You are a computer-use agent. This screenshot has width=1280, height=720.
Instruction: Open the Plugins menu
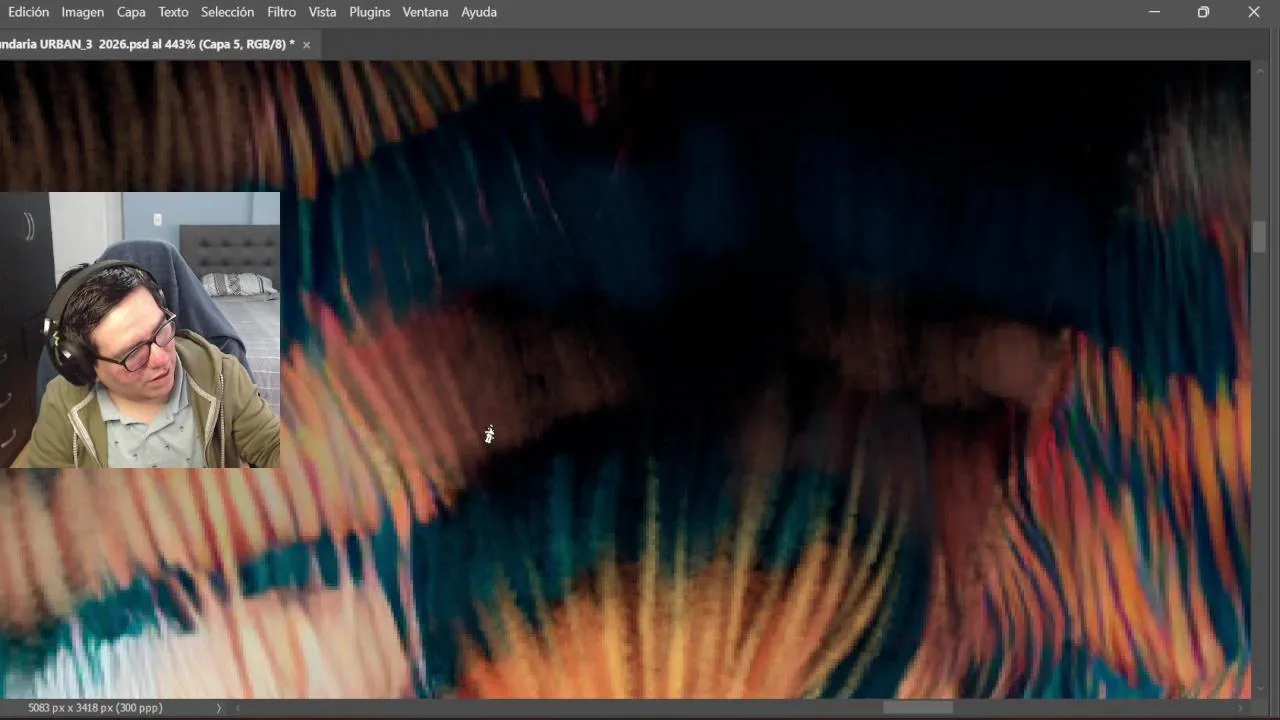369,12
